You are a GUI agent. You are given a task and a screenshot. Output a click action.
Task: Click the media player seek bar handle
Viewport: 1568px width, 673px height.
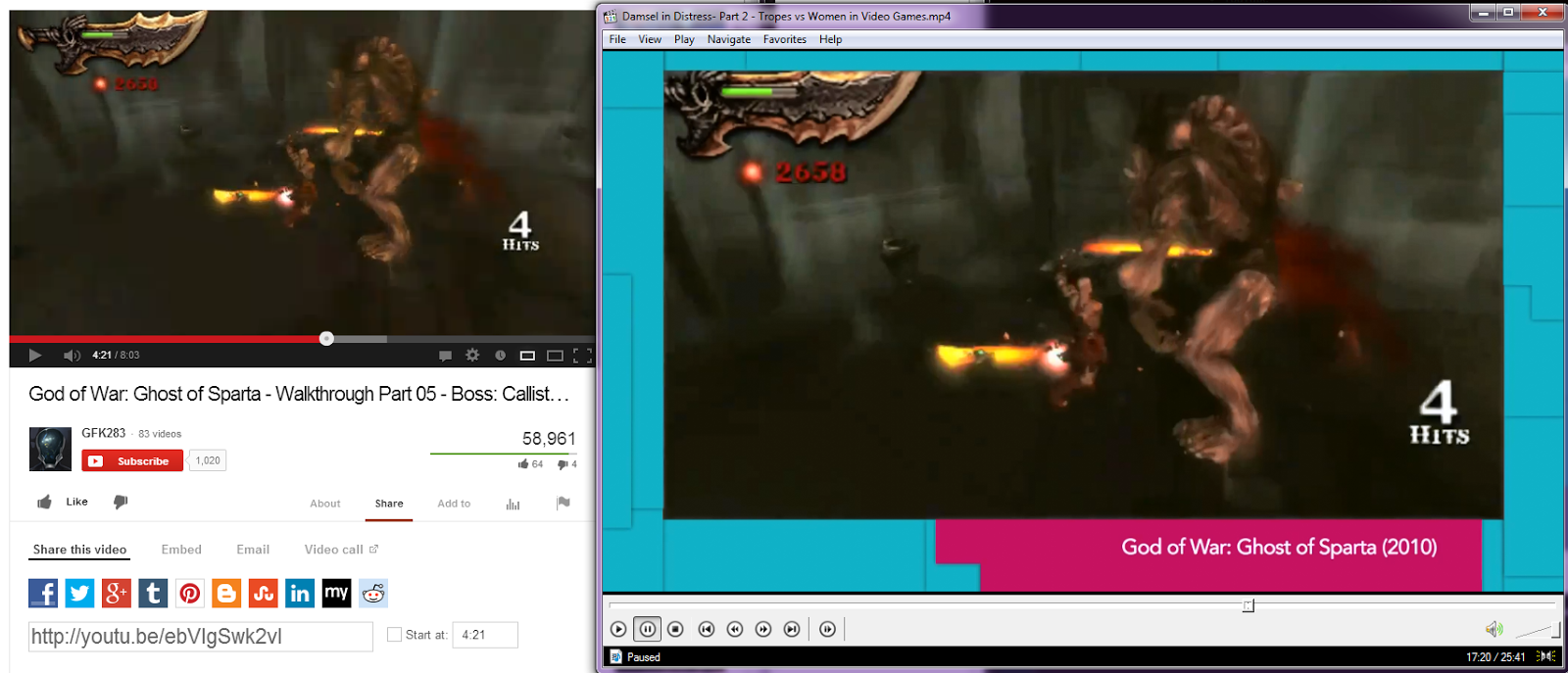point(1248,605)
